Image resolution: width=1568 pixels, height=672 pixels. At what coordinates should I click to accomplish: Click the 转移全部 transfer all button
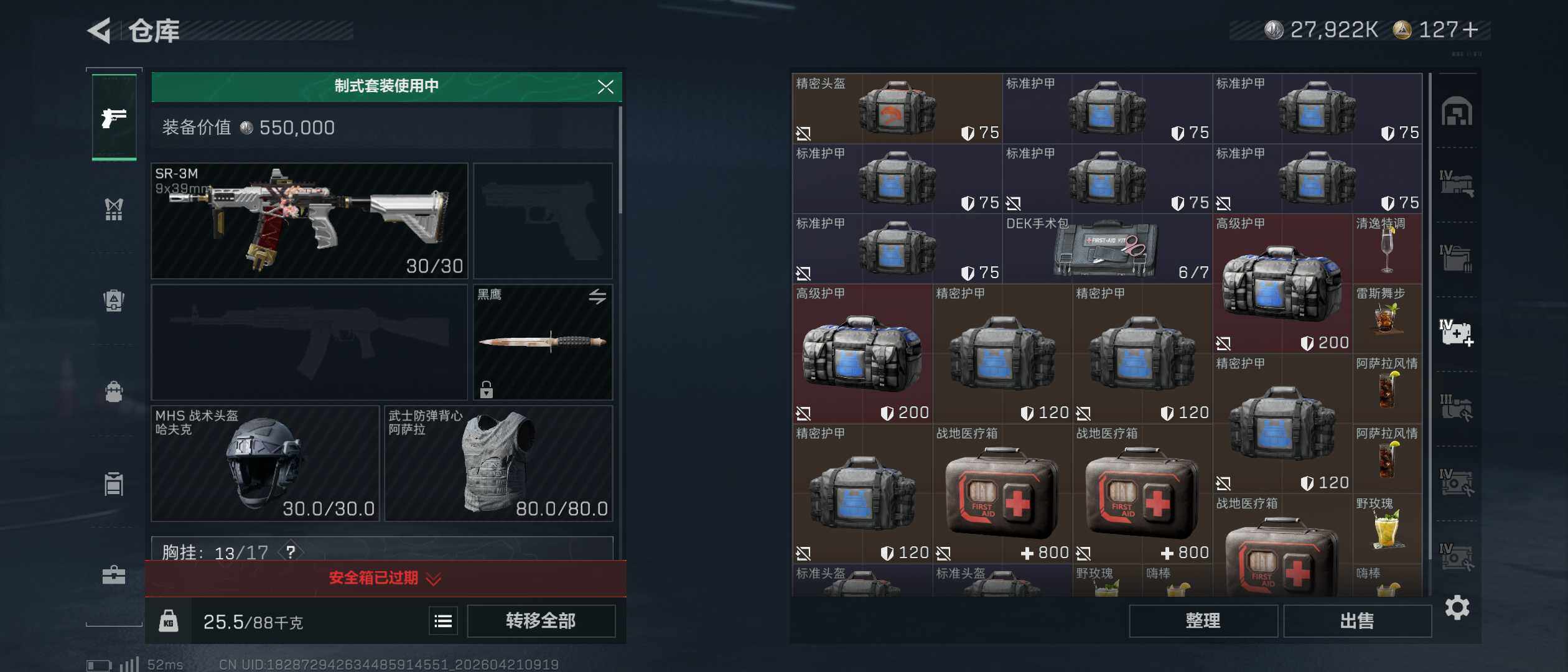[x=541, y=621]
